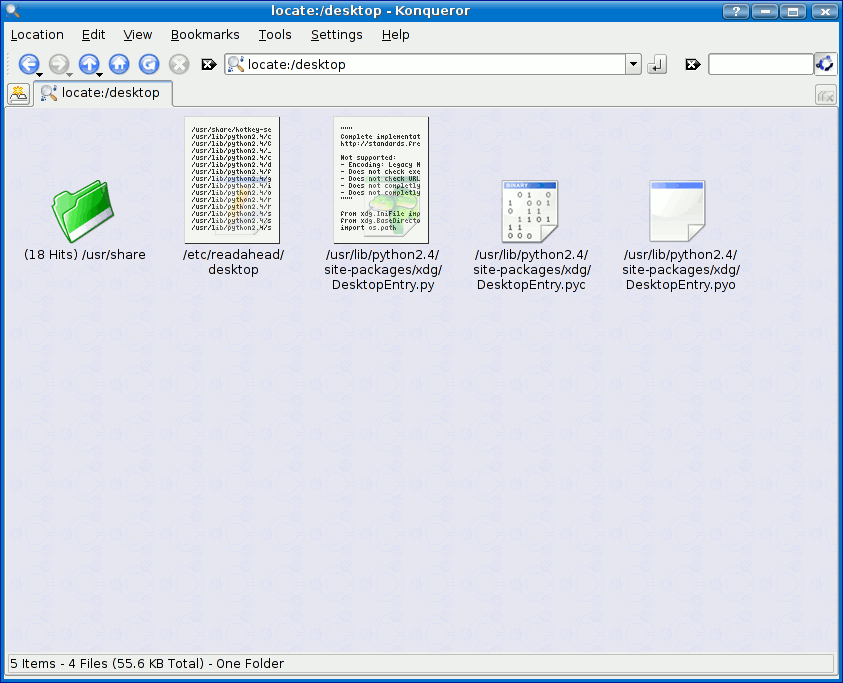Select the locate:/desktop tab
843x683 pixels.
click(x=102, y=93)
